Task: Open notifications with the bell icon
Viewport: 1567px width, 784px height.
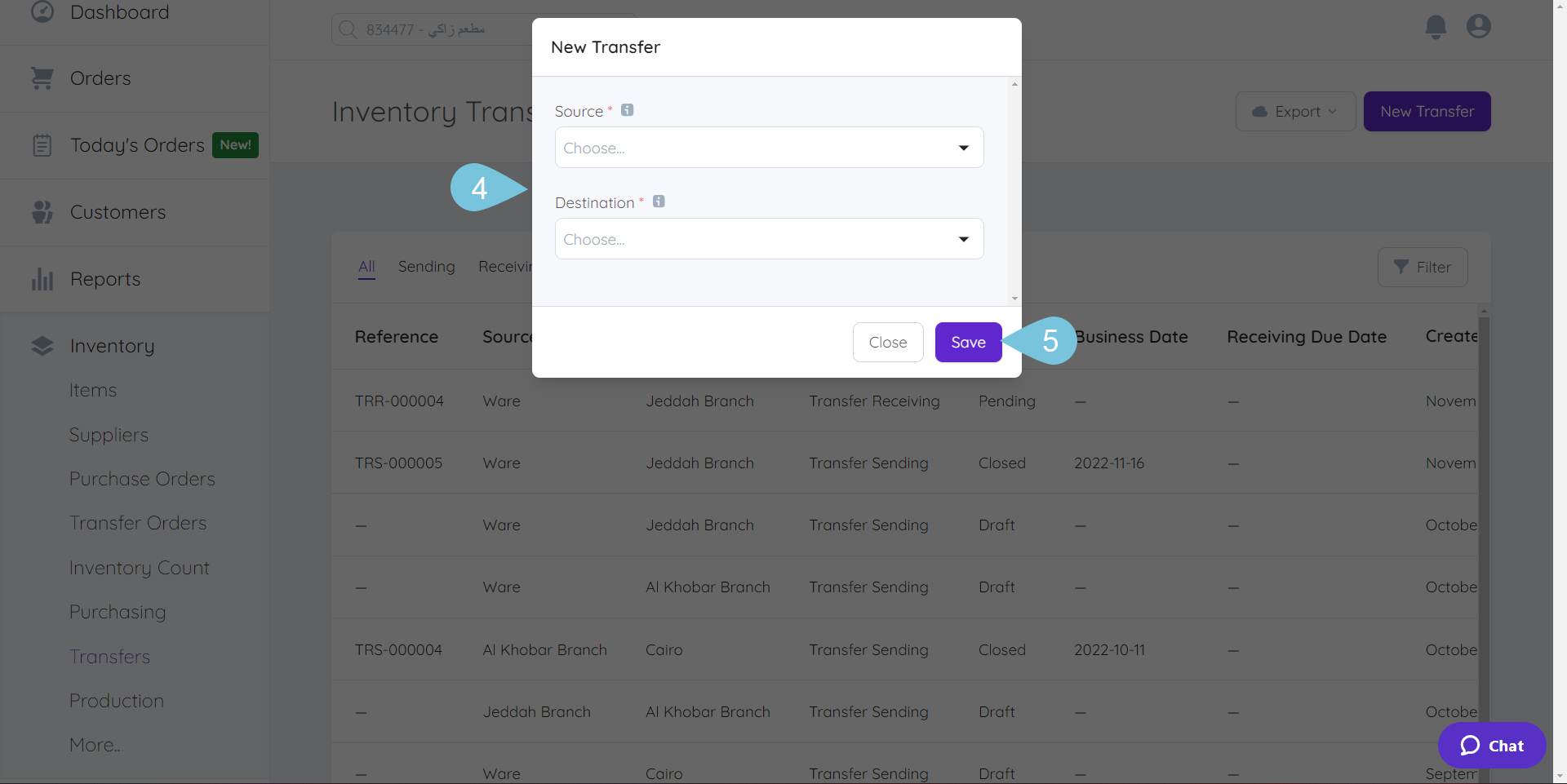Action: pyautogui.click(x=1436, y=26)
